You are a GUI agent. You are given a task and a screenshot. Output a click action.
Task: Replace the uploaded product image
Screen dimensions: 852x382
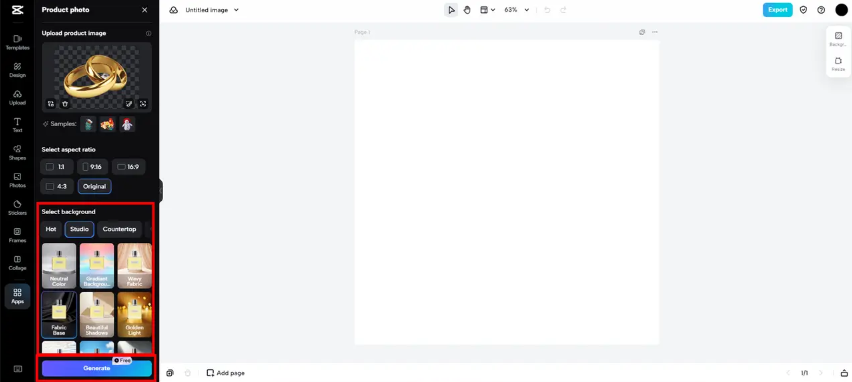click(x=51, y=104)
